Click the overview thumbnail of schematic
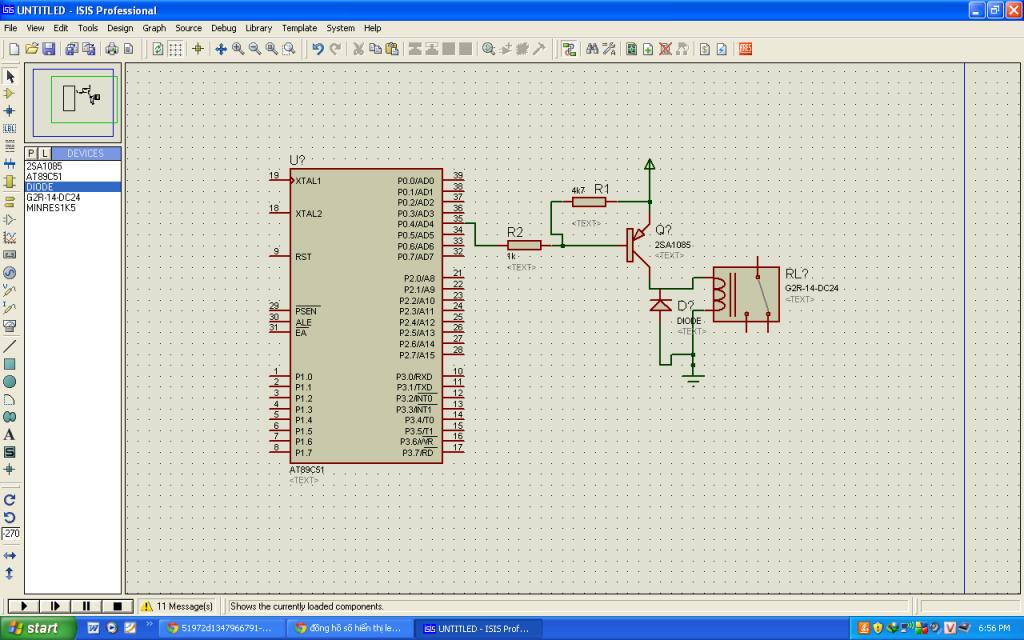Image resolution: width=1024 pixels, height=640 pixels. point(73,101)
